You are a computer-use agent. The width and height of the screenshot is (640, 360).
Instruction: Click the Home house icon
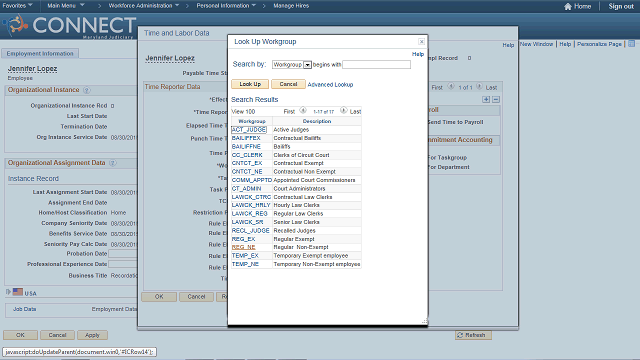pos(567,6)
